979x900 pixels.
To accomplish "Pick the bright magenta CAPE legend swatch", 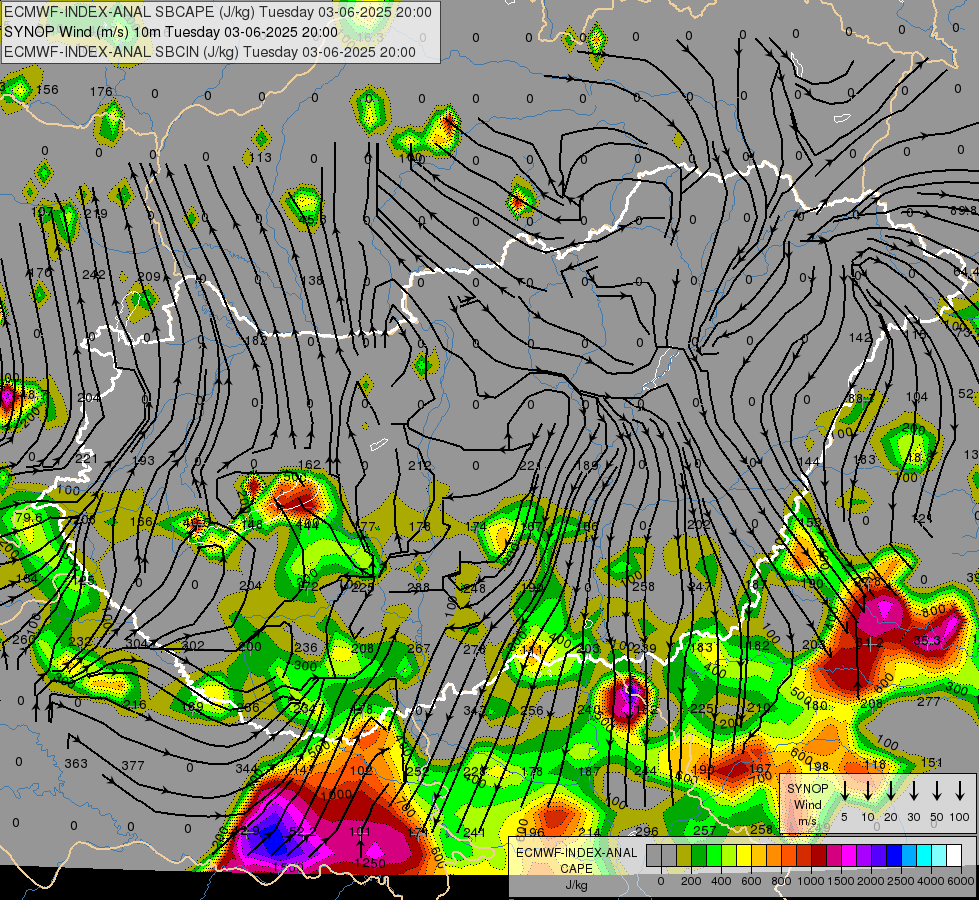I will (849, 855).
